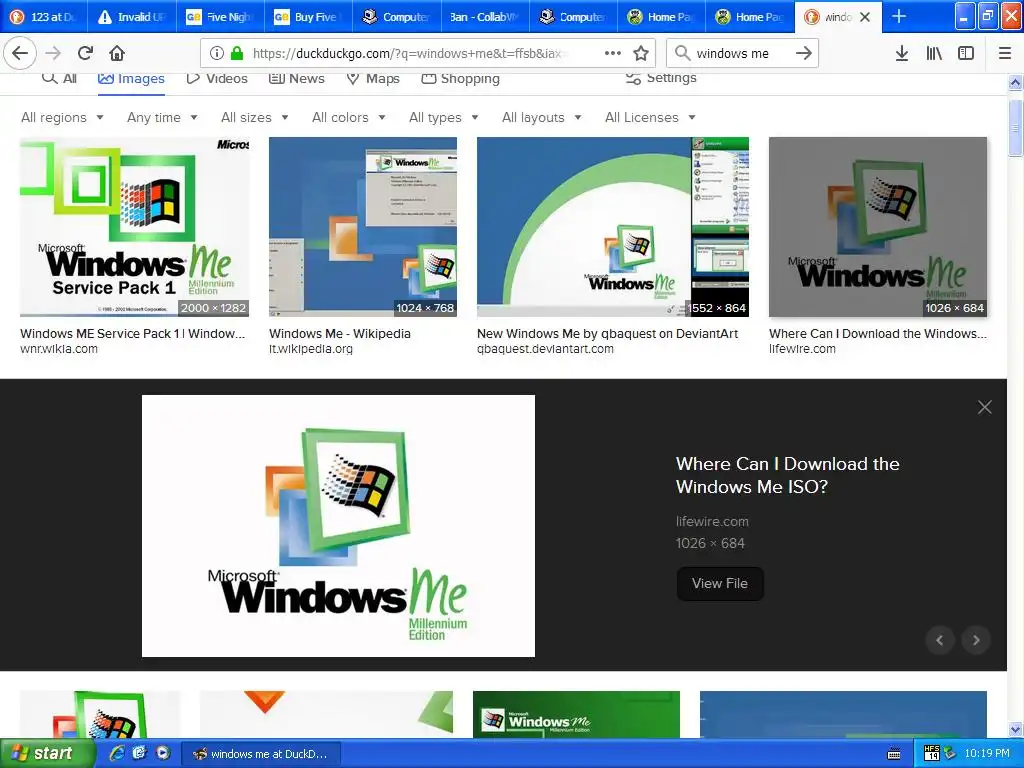This screenshot has width=1024, height=768.
Task: Click the green secure padlock icon
Action: pyautogui.click(x=237, y=53)
